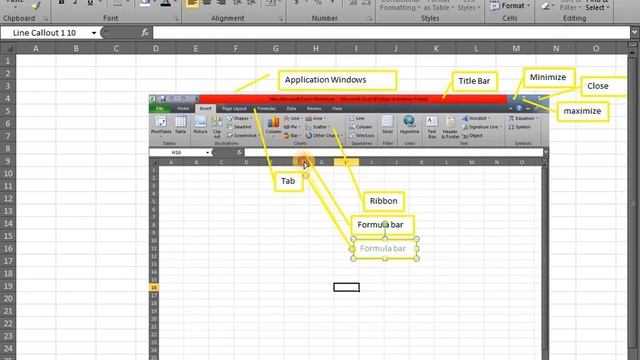Select the Title Bar callout box
Image resolution: width=640 pixels, height=360 pixels.
pyautogui.click(x=474, y=81)
